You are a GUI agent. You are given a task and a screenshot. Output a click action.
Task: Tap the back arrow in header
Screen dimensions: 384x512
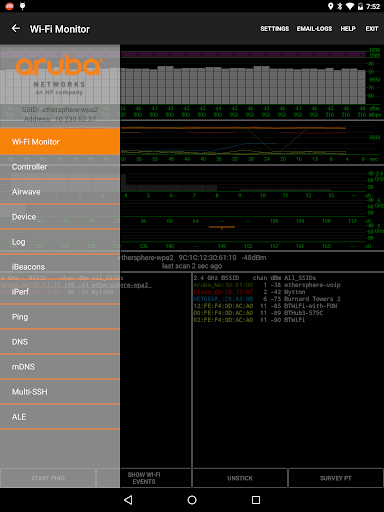[x=16, y=29]
